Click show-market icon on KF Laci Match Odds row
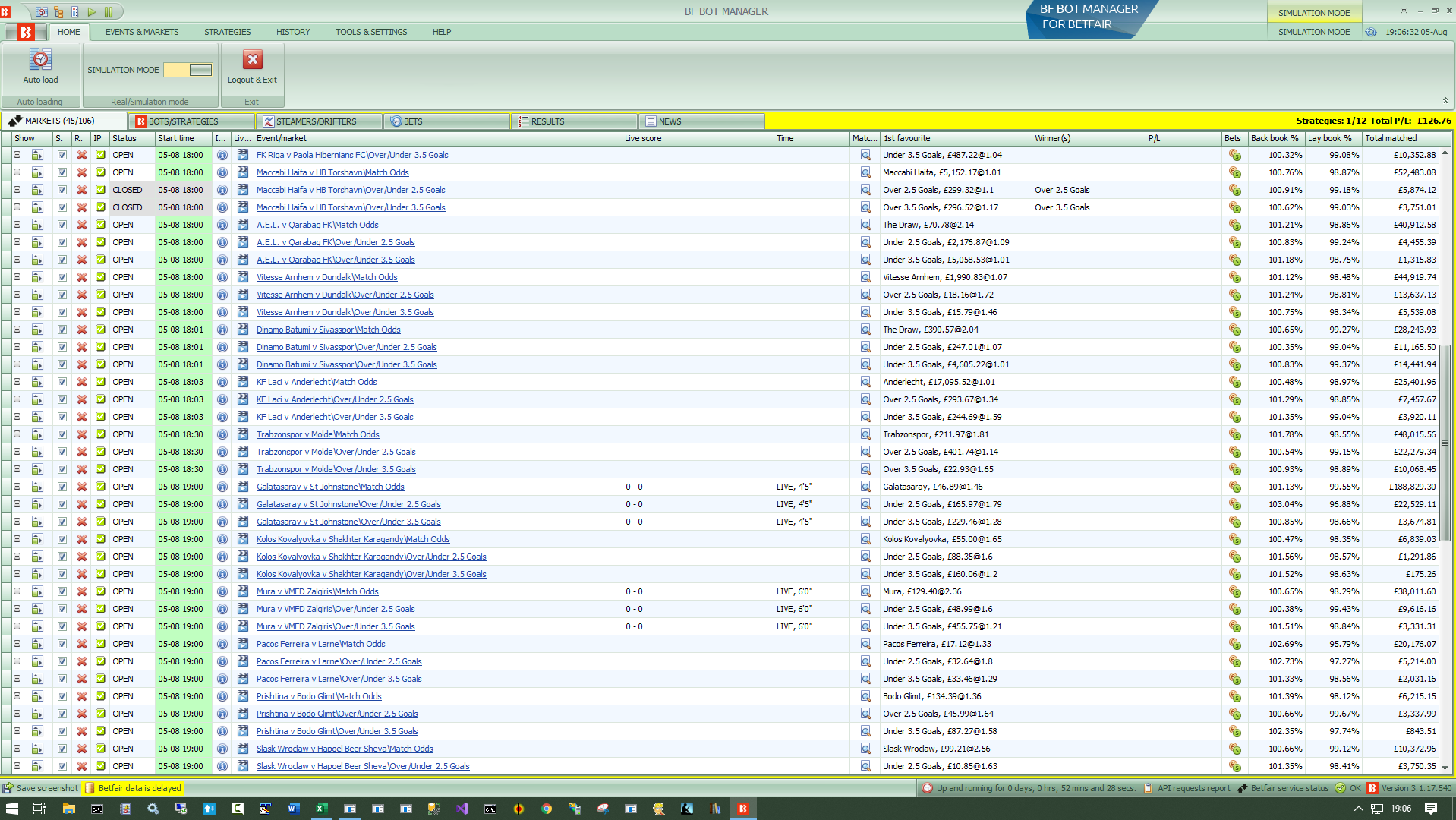The width and height of the screenshot is (1456, 820). point(37,382)
